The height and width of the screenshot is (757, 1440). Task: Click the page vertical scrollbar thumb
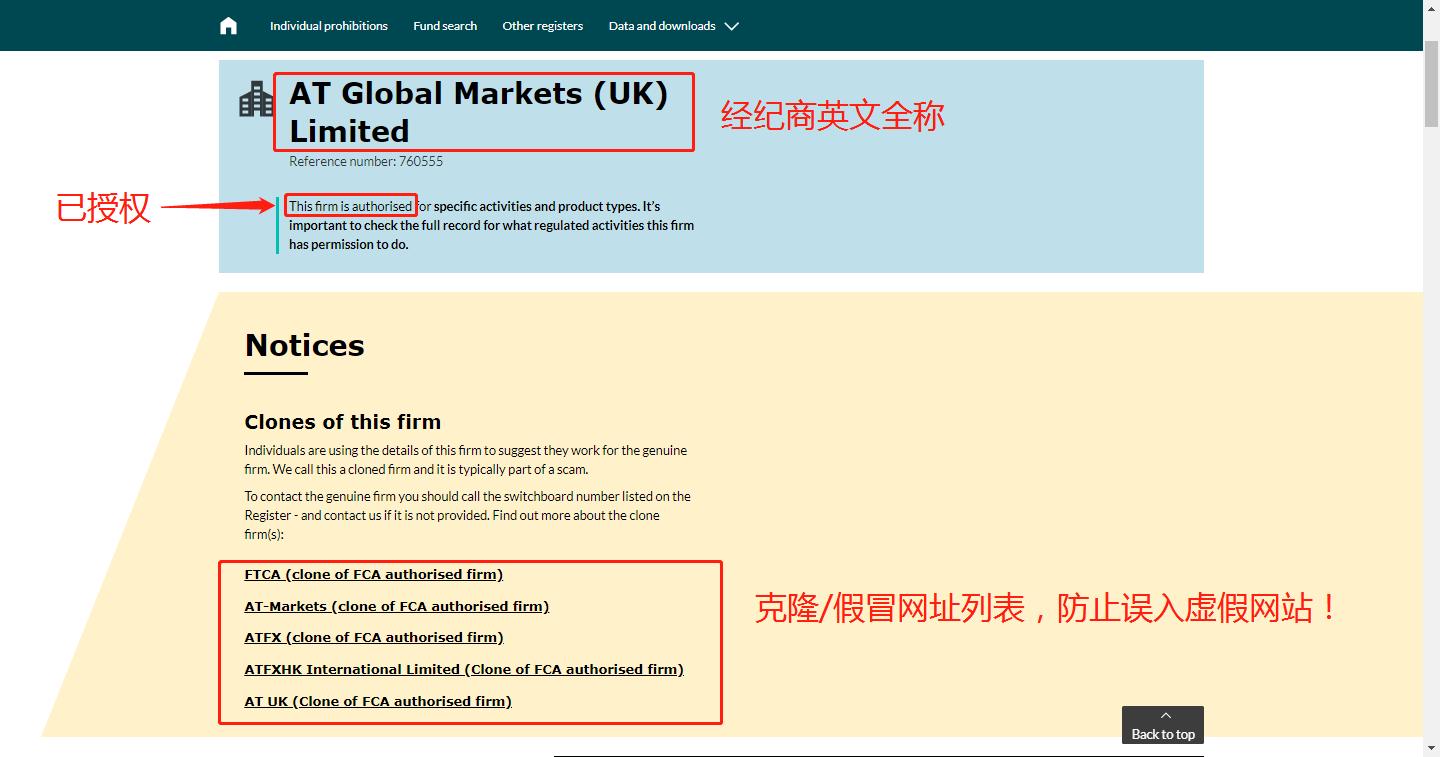coord(1431,85)
